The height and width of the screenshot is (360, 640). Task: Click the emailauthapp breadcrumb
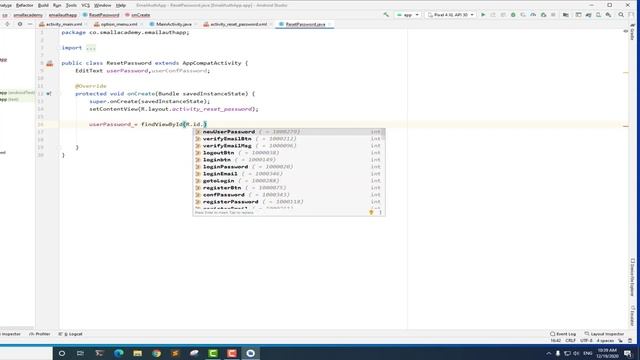(x=63, y=15)
